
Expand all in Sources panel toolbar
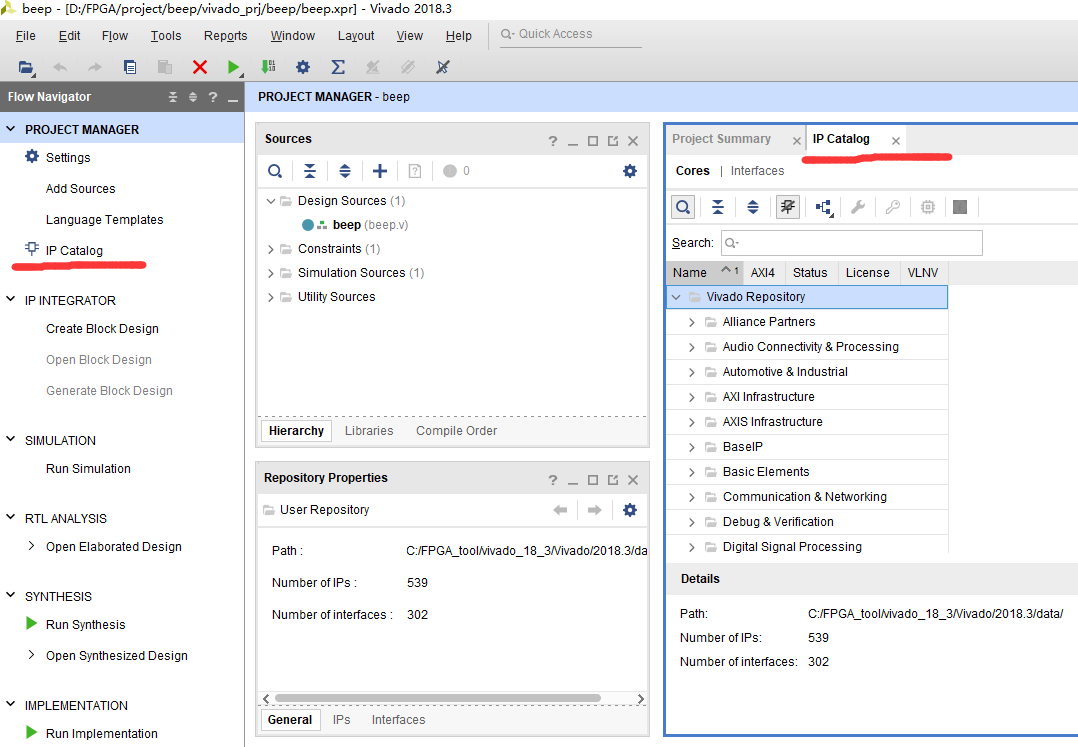[345, 171]
